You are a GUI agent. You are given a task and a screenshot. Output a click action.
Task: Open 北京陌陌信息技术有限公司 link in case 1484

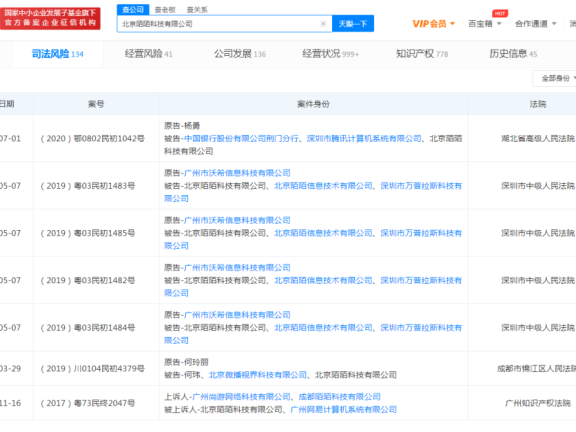click(x=323, y=328)
